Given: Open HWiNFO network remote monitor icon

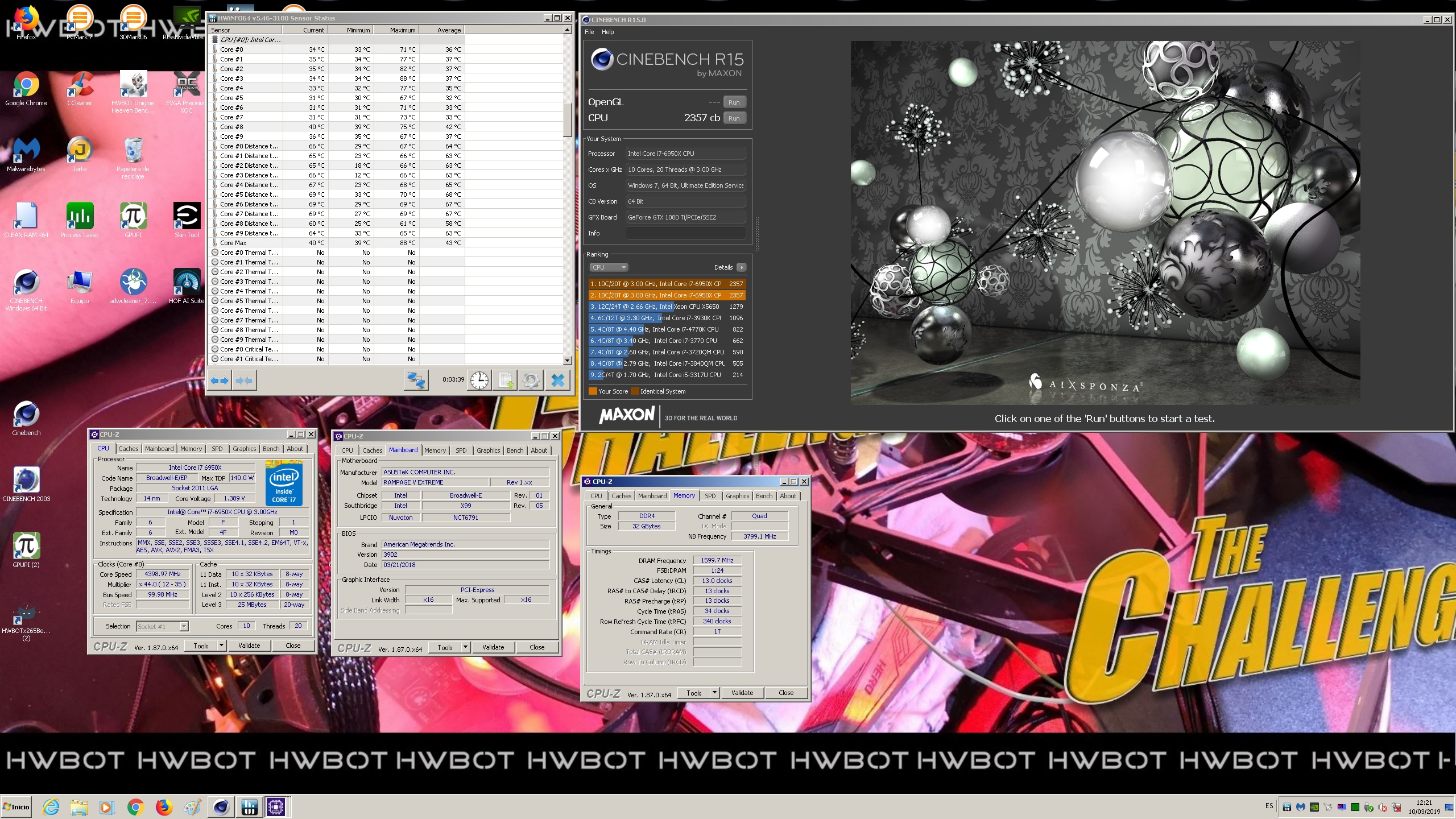Looking at the screenshot, I should [416, 380].
